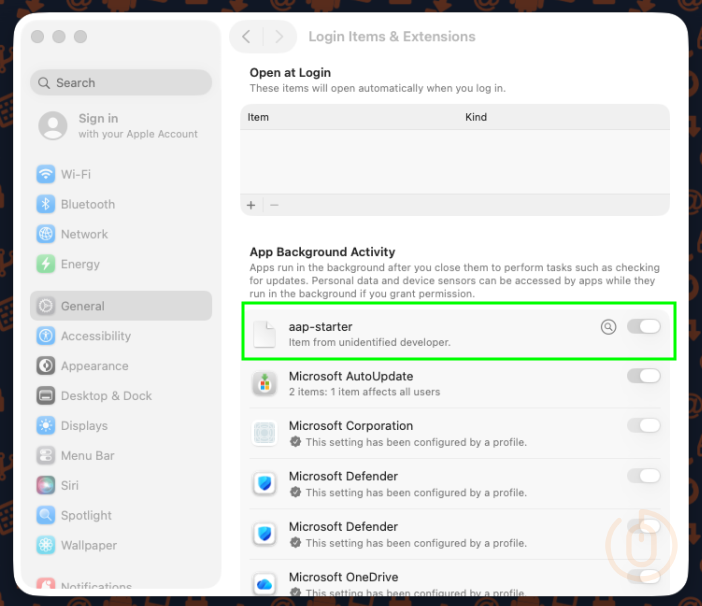Open Desktop & Dock settings
702x606 pixels.
click(121, 396)
